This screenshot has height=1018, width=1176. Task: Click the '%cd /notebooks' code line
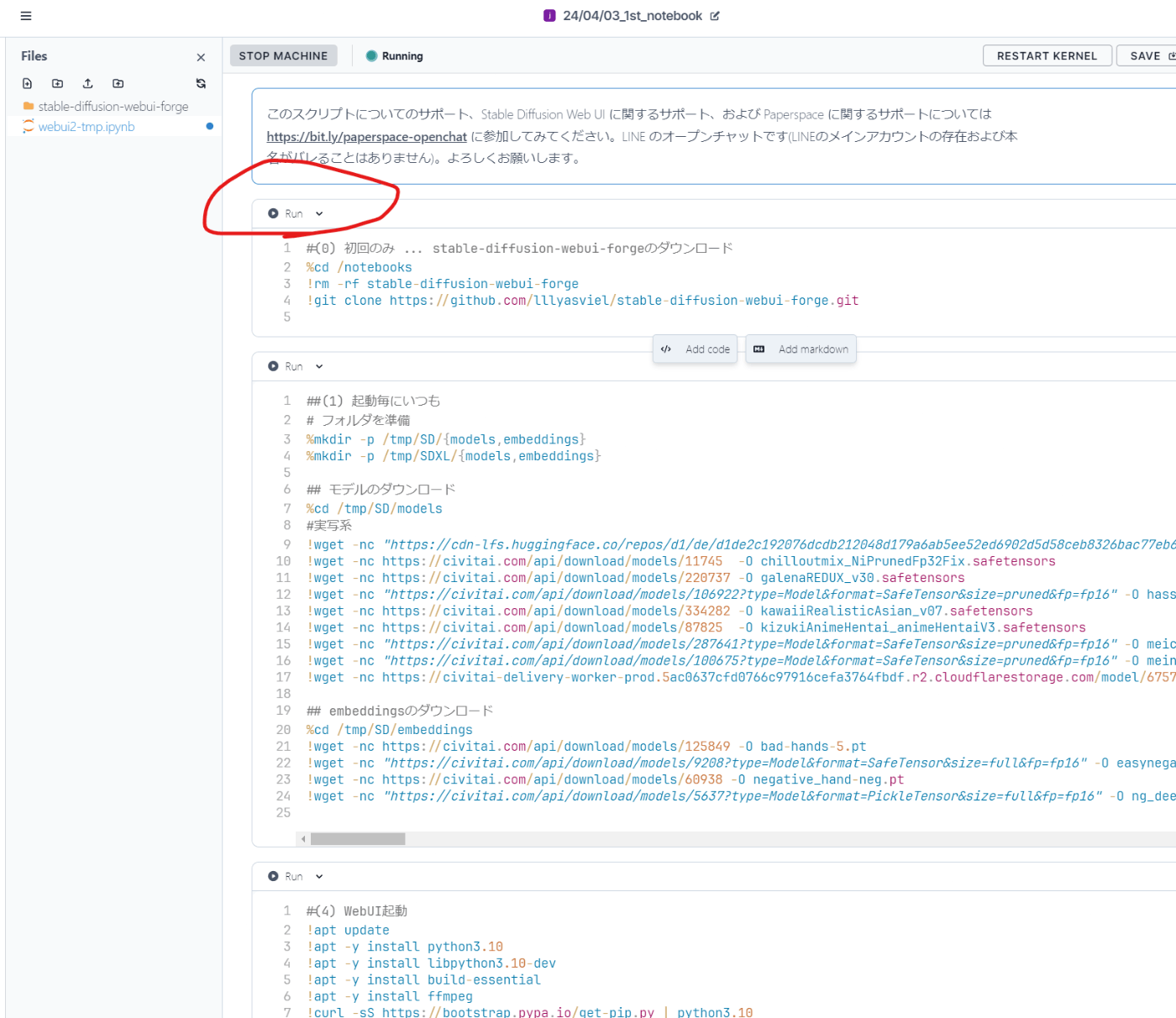tap(359, 267)
